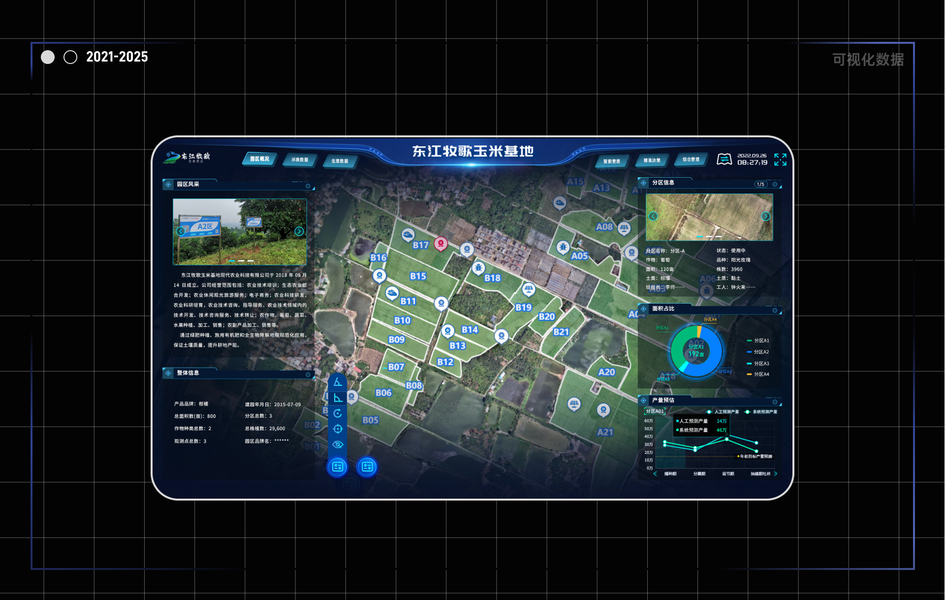Screen dimensions: 945x600
Task: Click the location marker directly above A21
Action: tap(603, 410)
